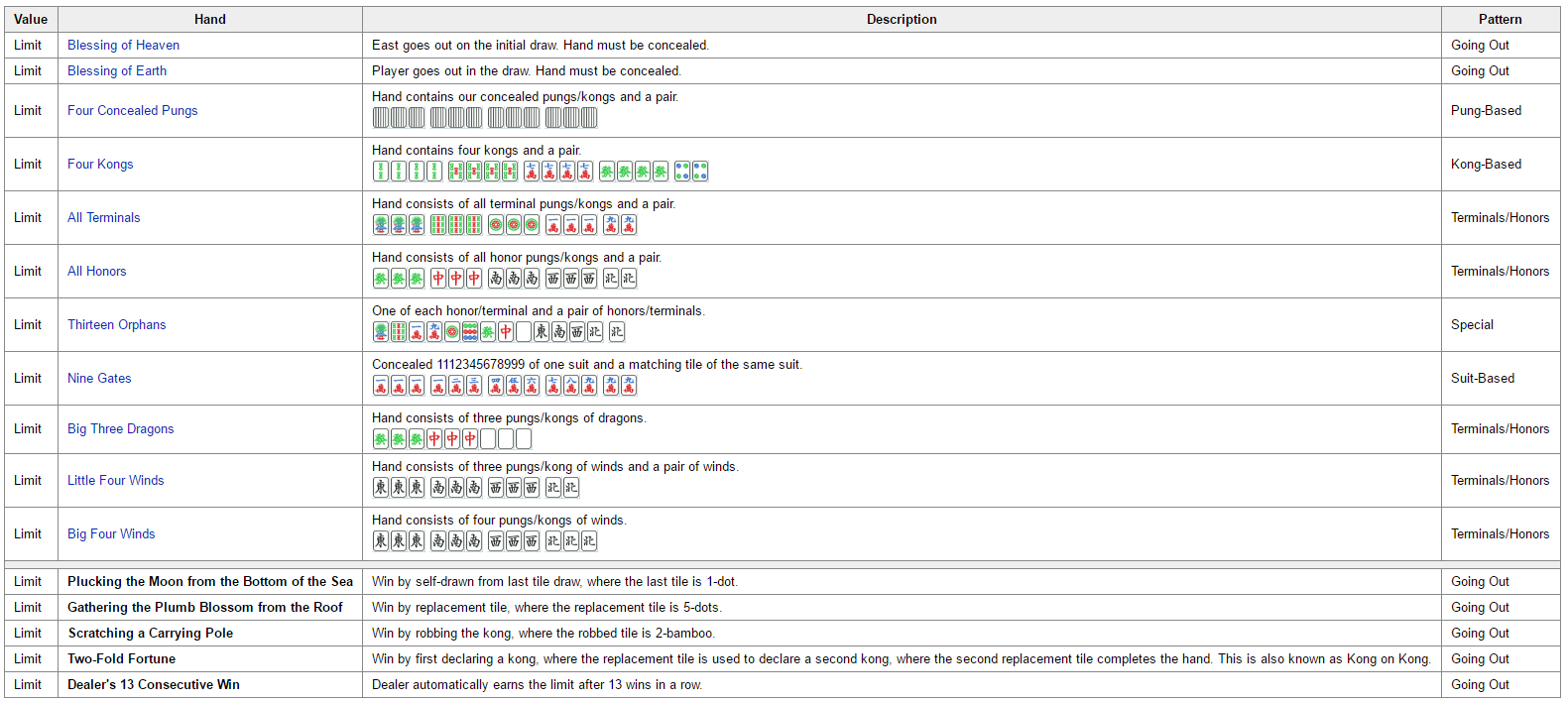Click 'Hand contains four kongs and a pair' text
The height and width of the screenshot is (703, 1568).
(x=476, y=150)
